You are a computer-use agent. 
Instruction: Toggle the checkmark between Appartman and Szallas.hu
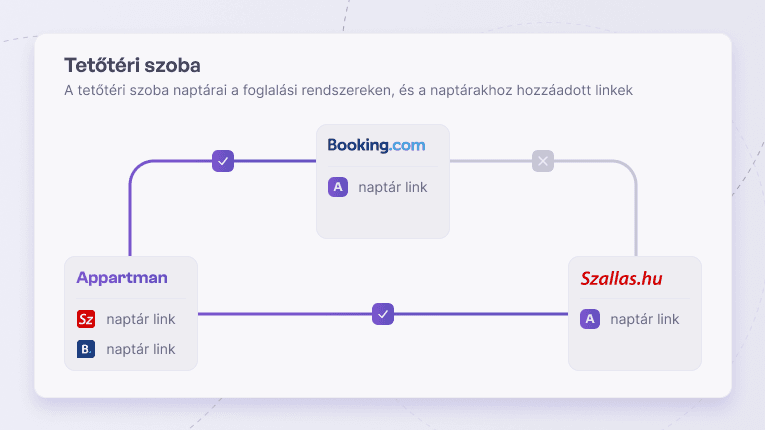pos(383,314)
